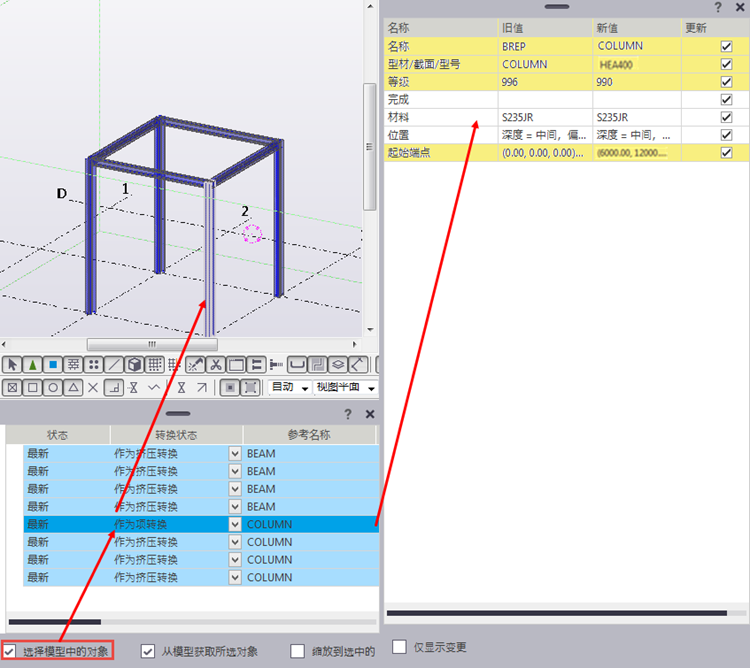This screenshot has height=668, width=750.
Task: Click the 状态 column header
Action: 57,435
